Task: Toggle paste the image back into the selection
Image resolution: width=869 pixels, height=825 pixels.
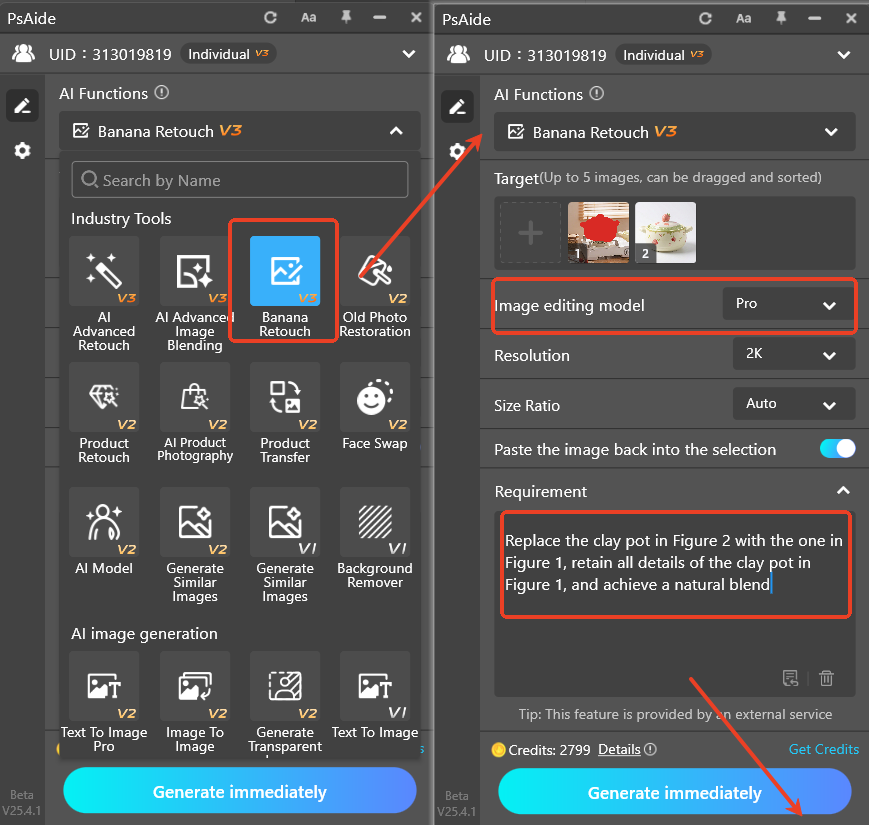Action: pos(836,449)
